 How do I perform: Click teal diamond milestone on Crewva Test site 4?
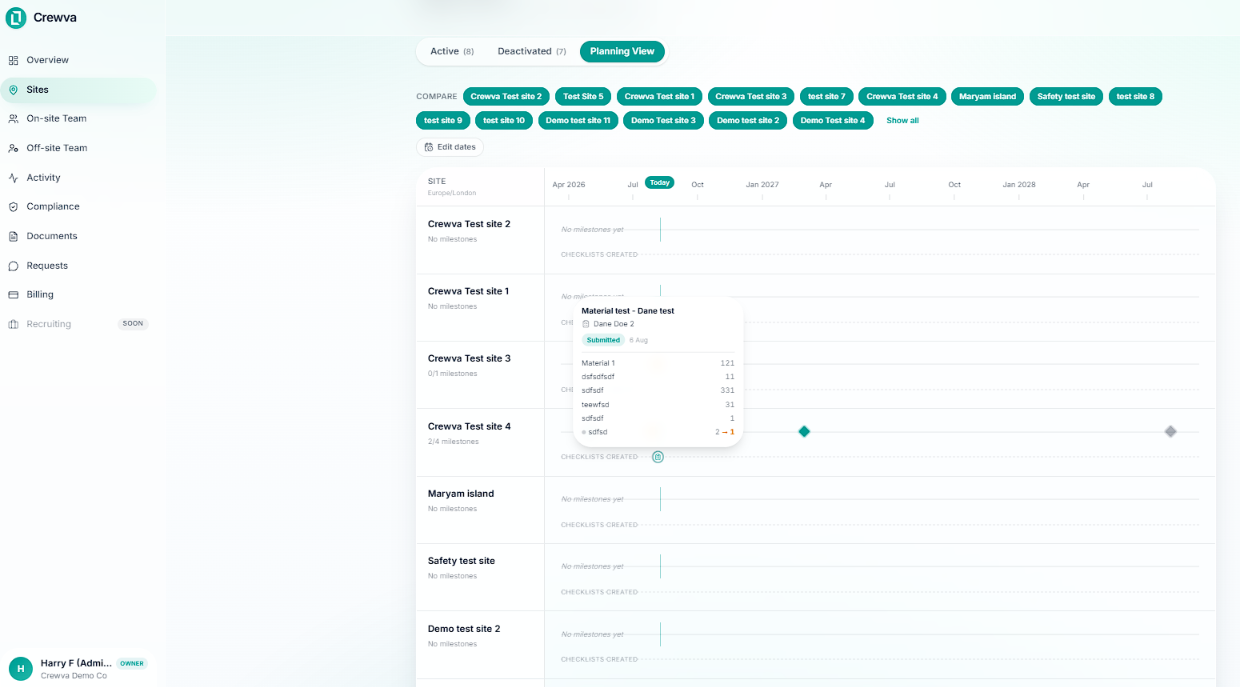804,431
